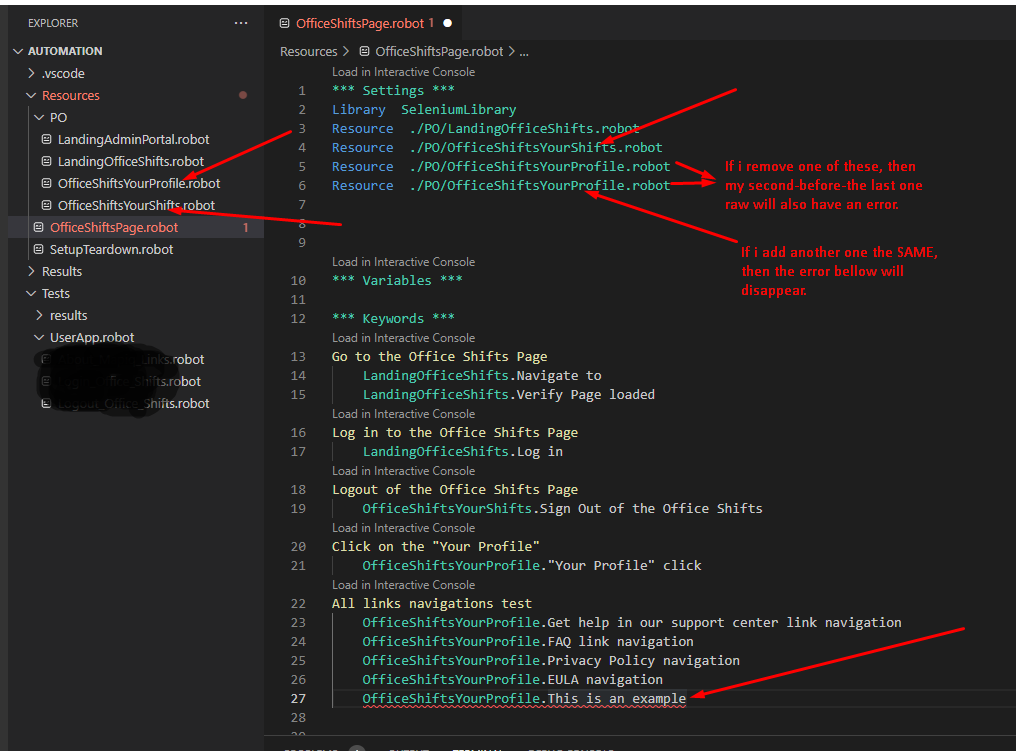The height and width of the screenshot is (754, 1024).
Task: Click Load in Interactive Console above Go to the Office Shifts Page
Action: pyautogui.click(x=403, y=338)
